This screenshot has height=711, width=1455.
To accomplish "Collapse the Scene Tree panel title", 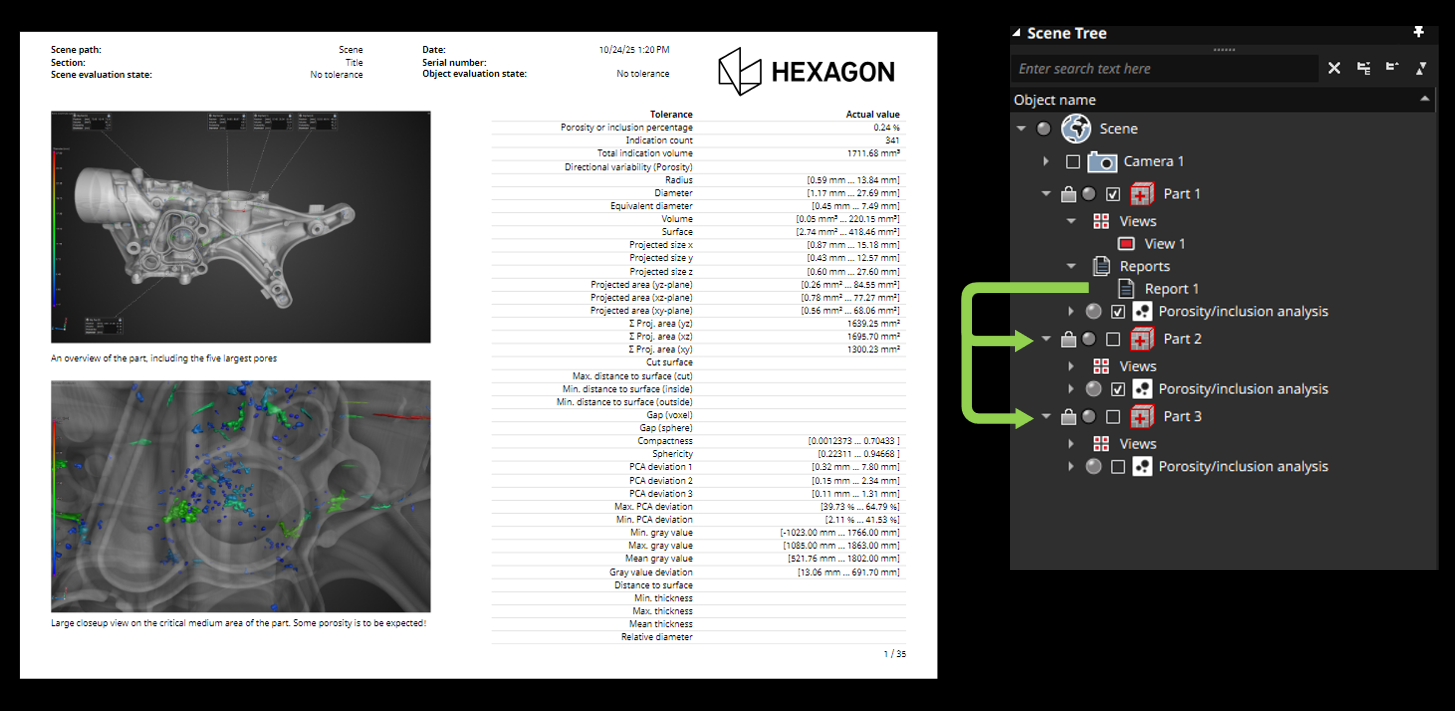I will point(1017,33).
